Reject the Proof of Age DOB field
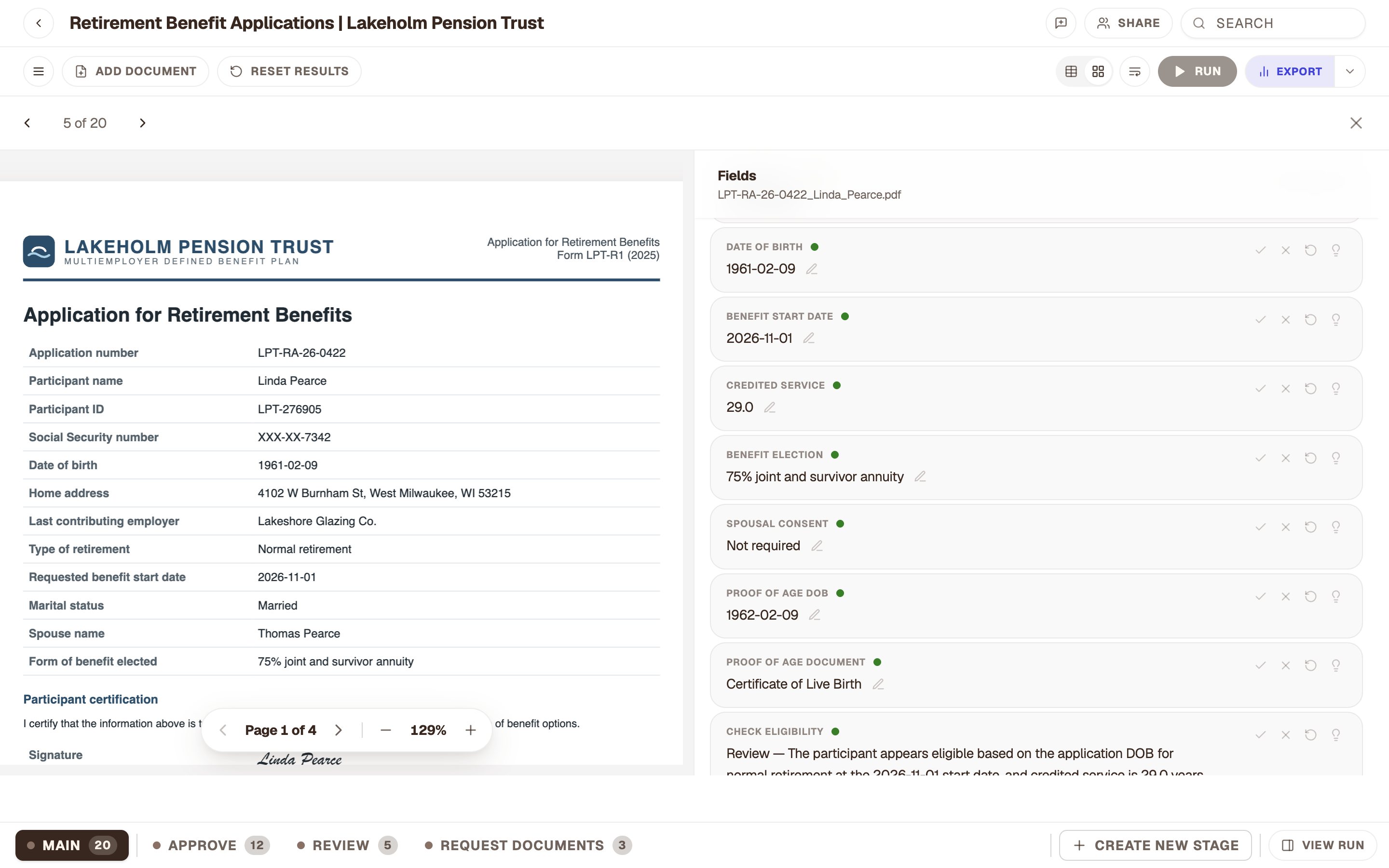Viewport: 1389px width, 868px height. point(1286,597)
